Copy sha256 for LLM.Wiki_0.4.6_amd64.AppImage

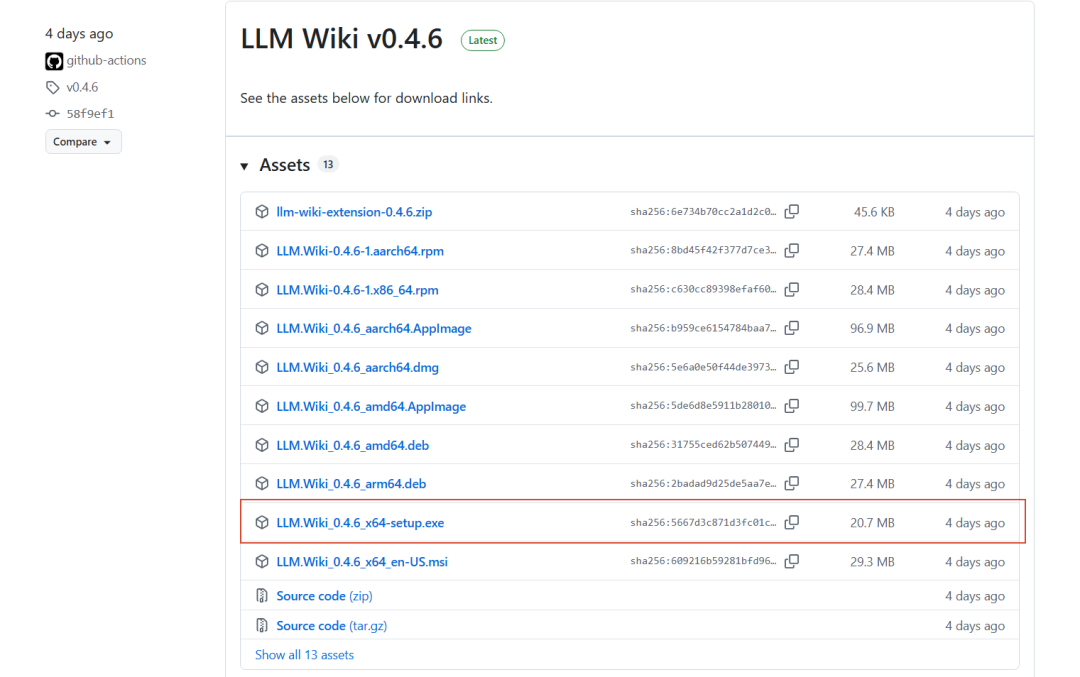pyautogui.click(x=792, y=406)
